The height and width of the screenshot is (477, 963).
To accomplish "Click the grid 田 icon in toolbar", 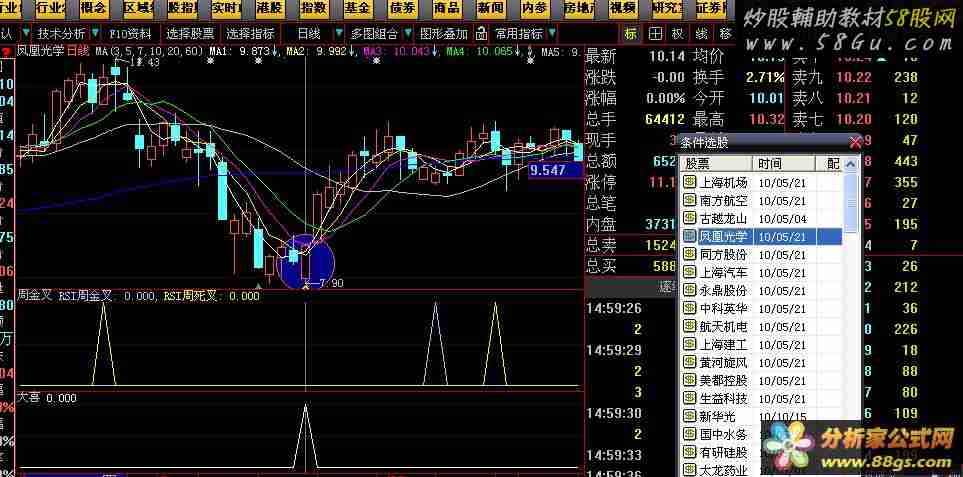I will click(x=655, y=33).
